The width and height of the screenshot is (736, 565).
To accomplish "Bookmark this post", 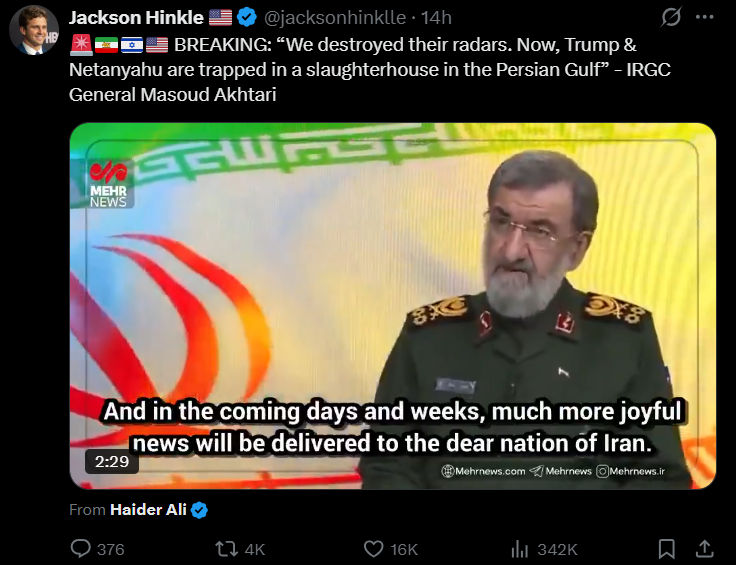I will pyautogui.click(x=667, y=549).
